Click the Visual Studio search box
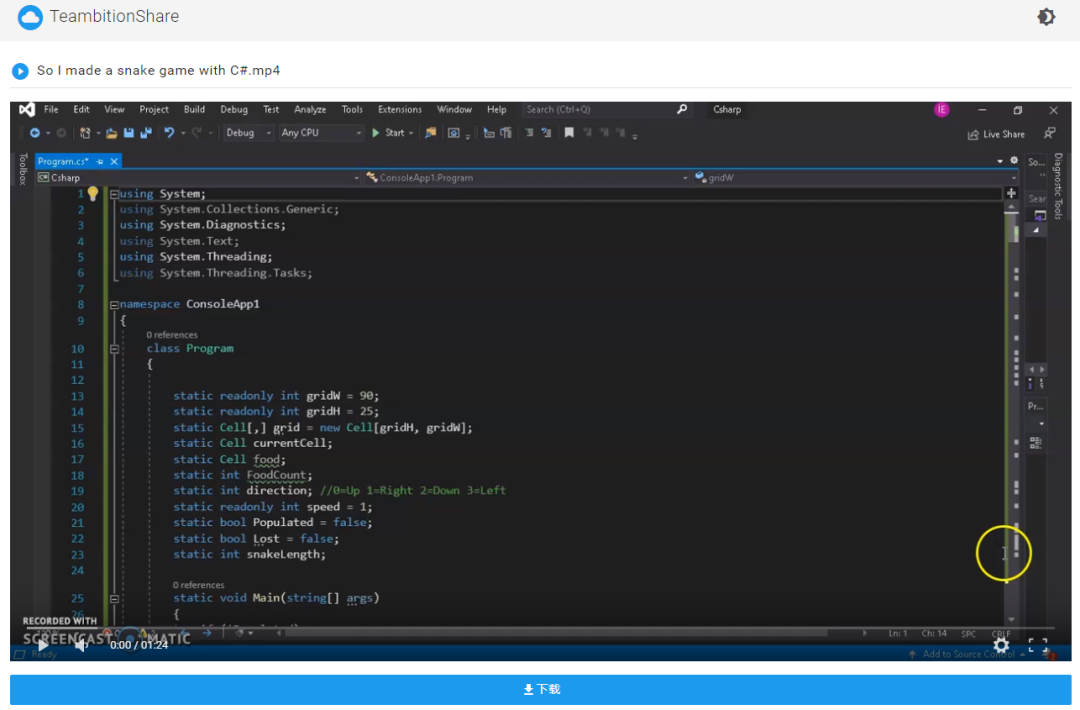 [605, 109]
